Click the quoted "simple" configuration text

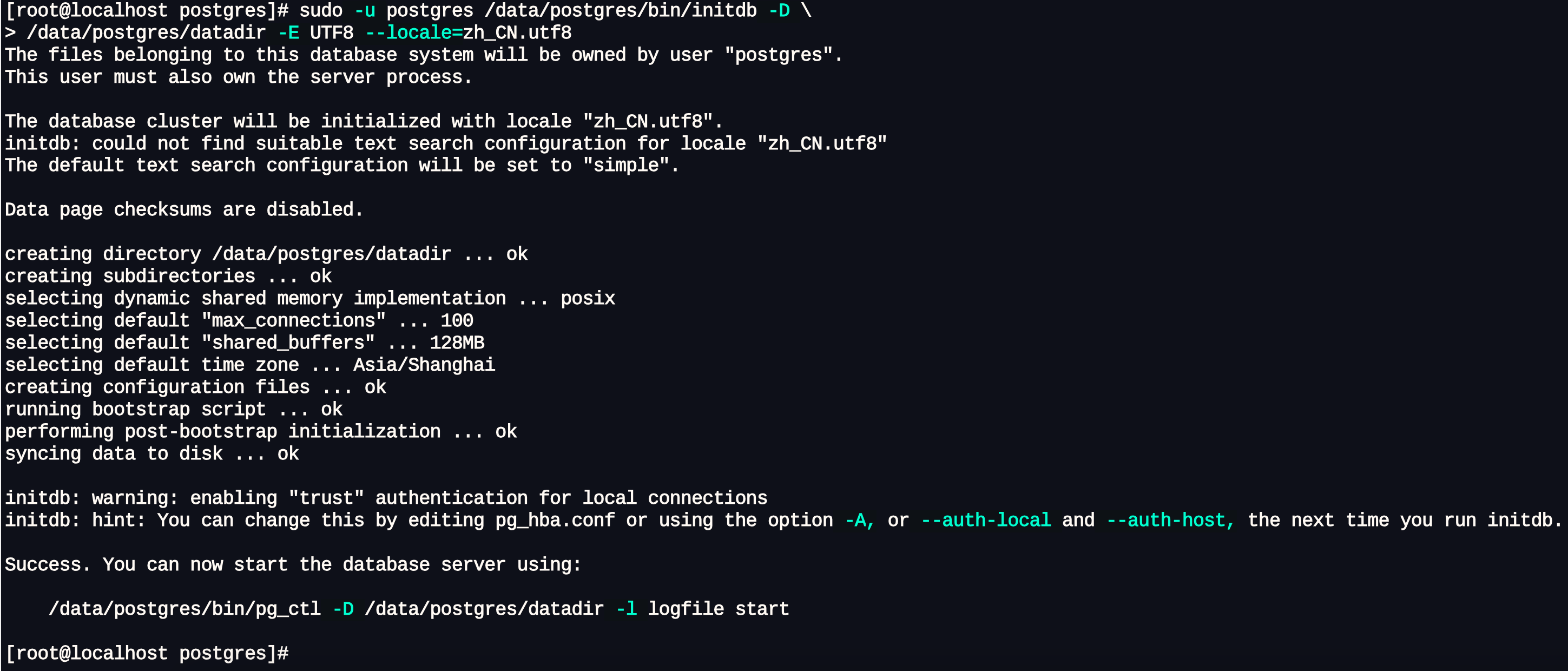pyautogui.click(x=625, y=165)
